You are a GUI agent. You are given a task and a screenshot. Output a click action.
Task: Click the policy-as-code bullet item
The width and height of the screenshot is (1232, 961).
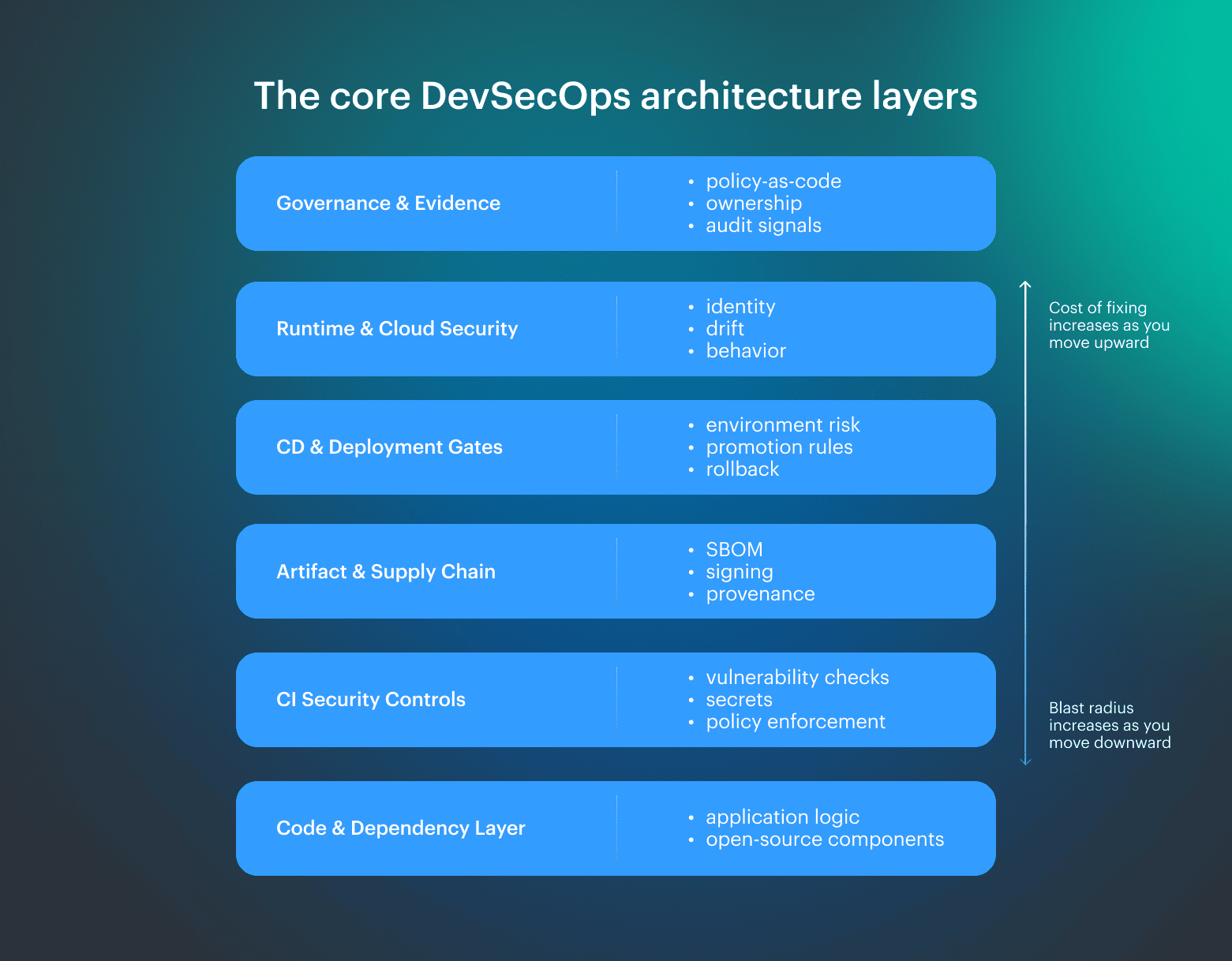[x=773, y=181]
